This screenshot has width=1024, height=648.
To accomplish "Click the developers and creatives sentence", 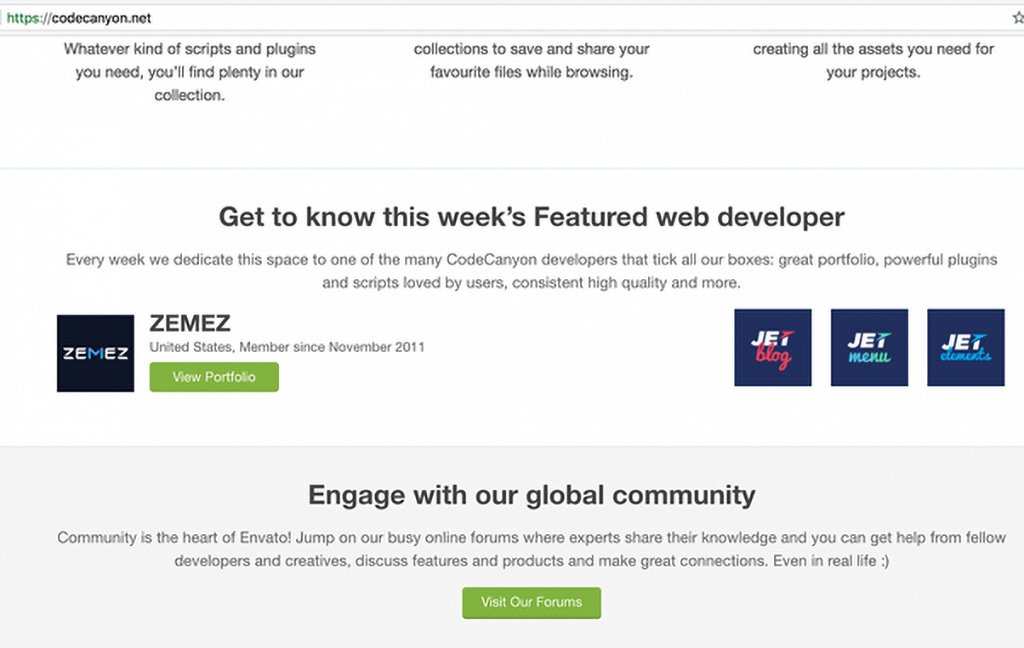I will click(532, 561).
